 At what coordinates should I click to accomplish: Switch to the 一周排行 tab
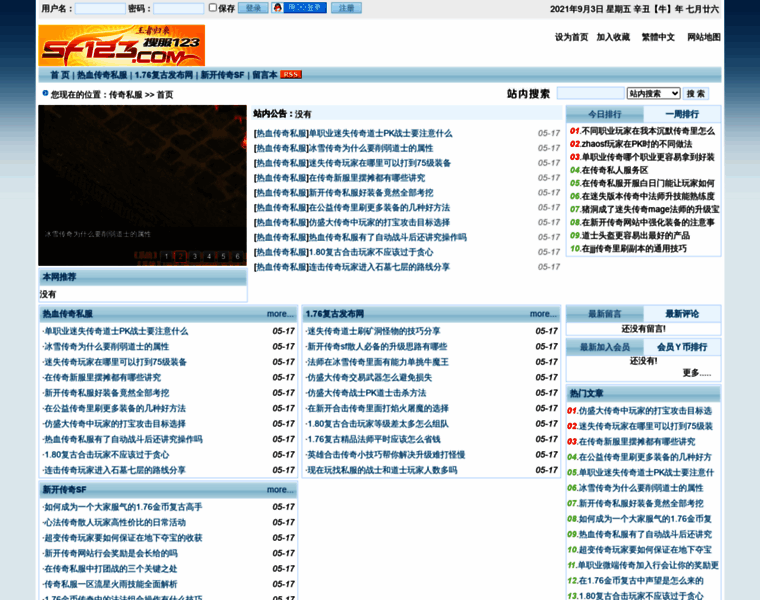(682, 114)
